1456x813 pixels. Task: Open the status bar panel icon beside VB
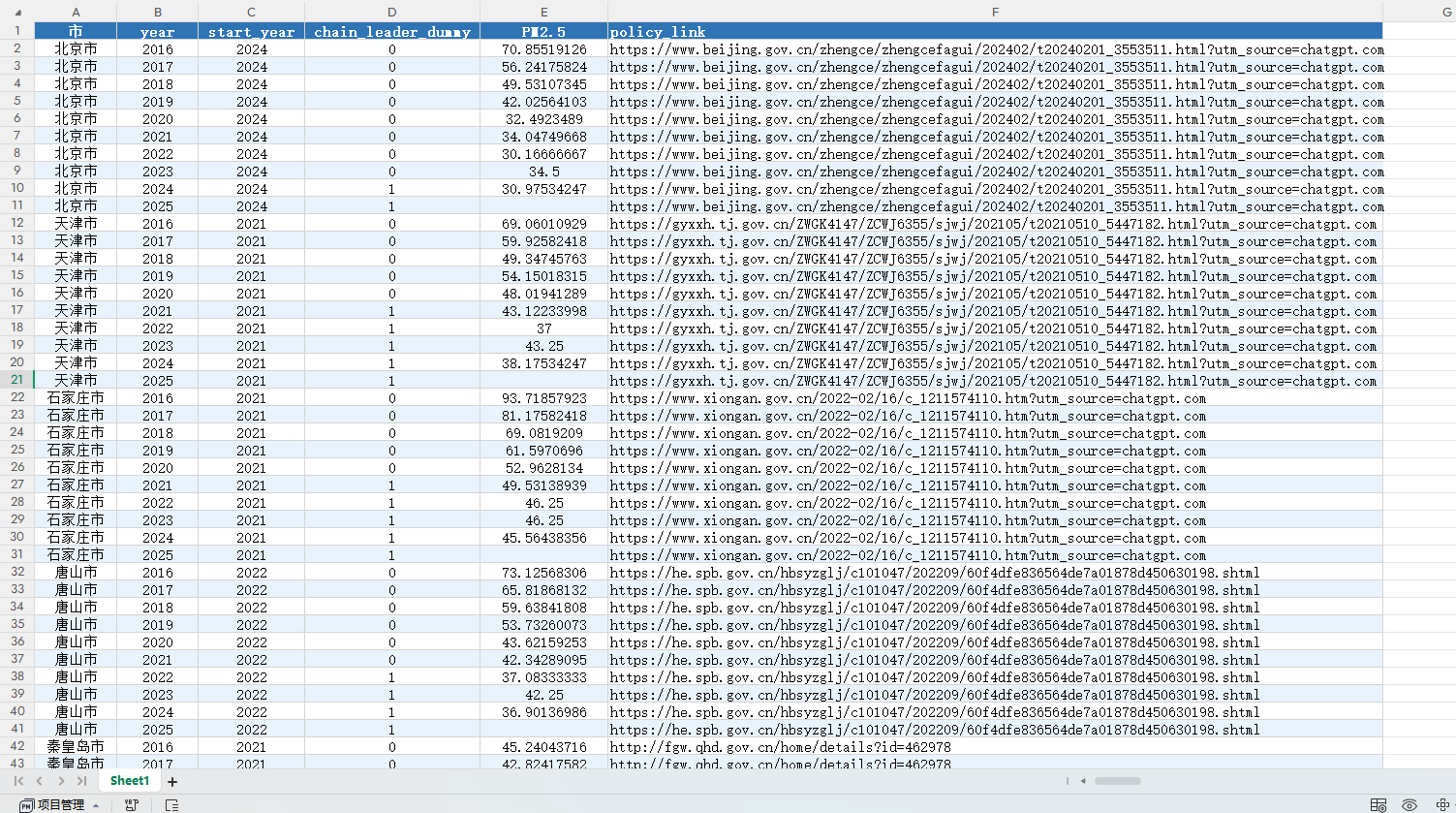point(171,804)
